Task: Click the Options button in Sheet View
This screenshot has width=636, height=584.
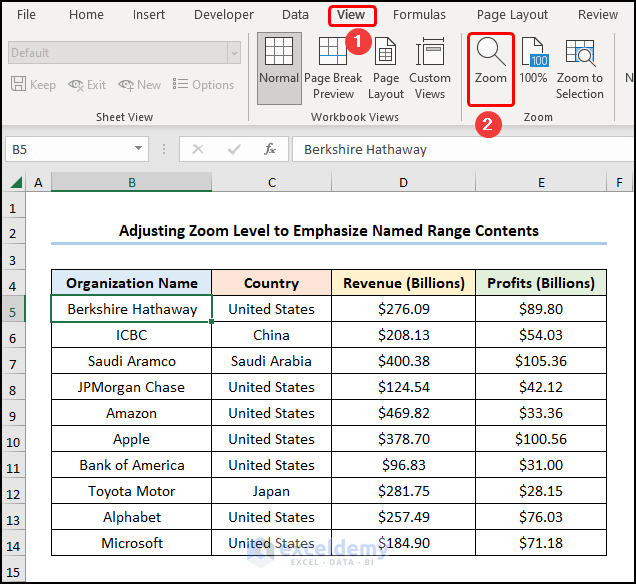Action: (x=204, y=85)
